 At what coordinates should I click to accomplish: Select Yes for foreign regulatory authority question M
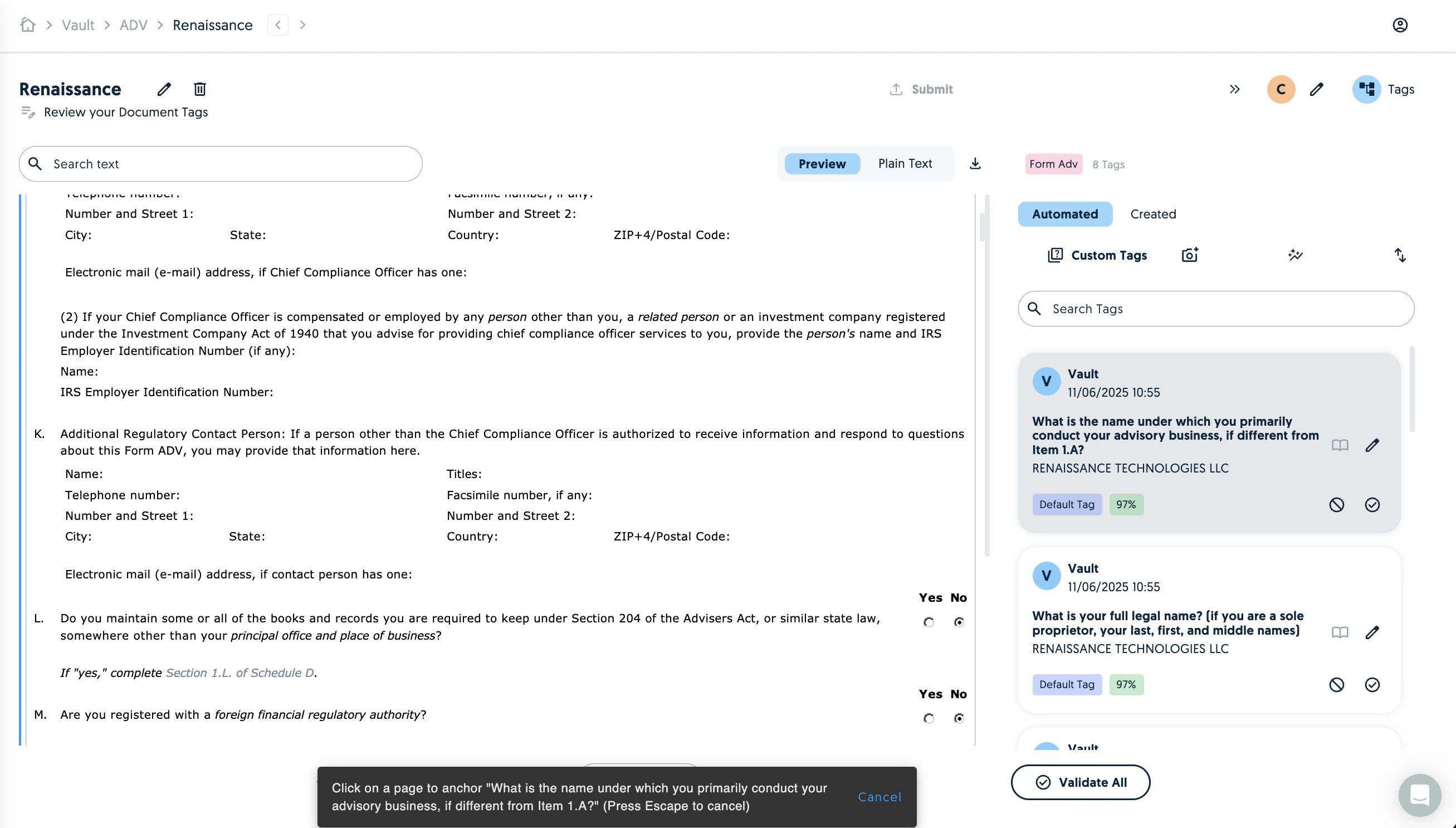(929, 718)
